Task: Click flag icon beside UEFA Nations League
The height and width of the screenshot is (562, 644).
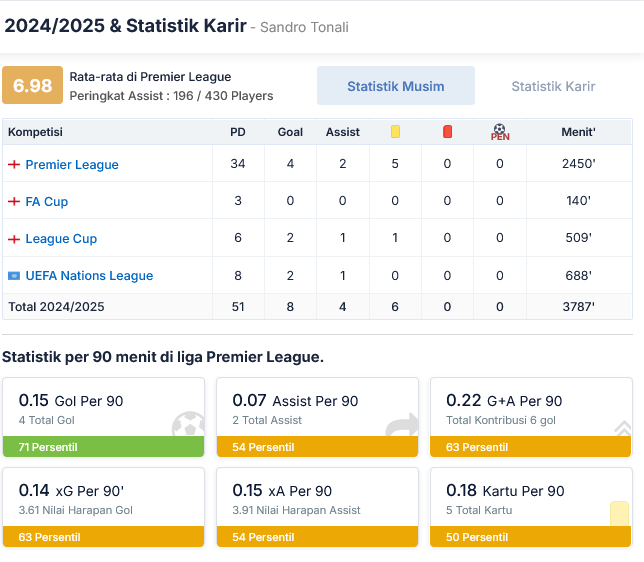Action: pos(14,276)
